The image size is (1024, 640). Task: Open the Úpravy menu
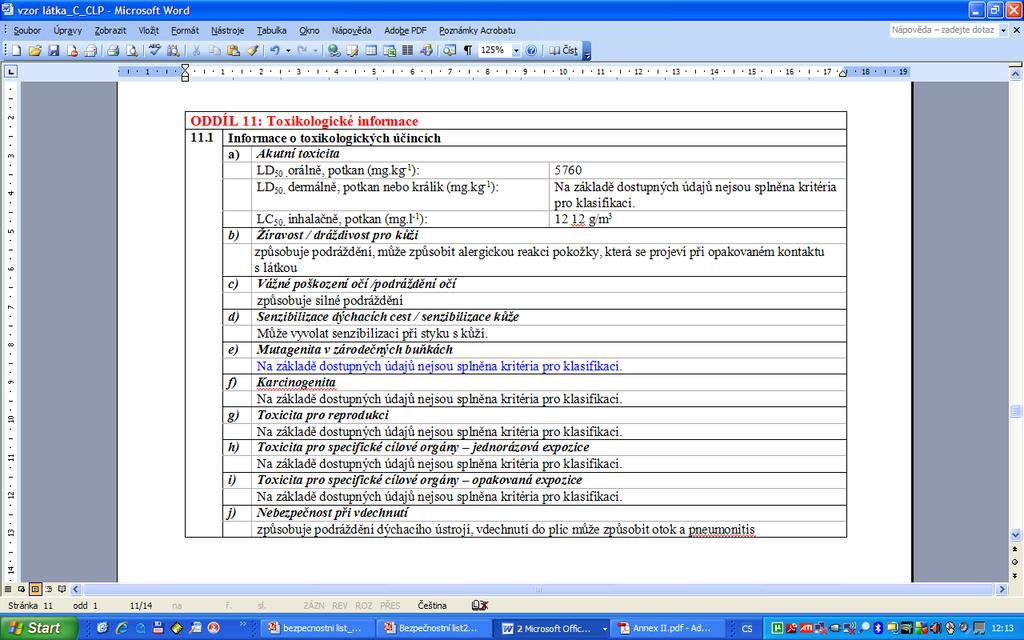[67, 30]
